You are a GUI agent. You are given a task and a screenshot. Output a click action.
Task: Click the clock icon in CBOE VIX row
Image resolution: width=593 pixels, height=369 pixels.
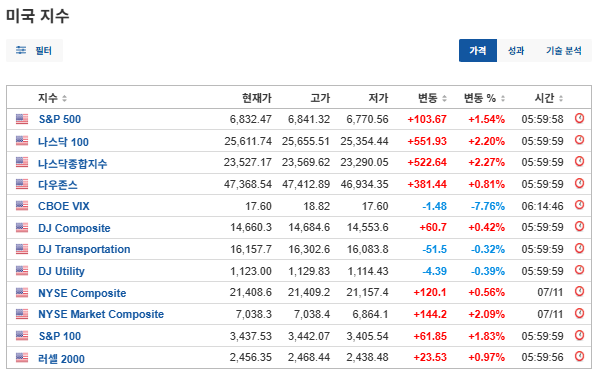point(579,205)
